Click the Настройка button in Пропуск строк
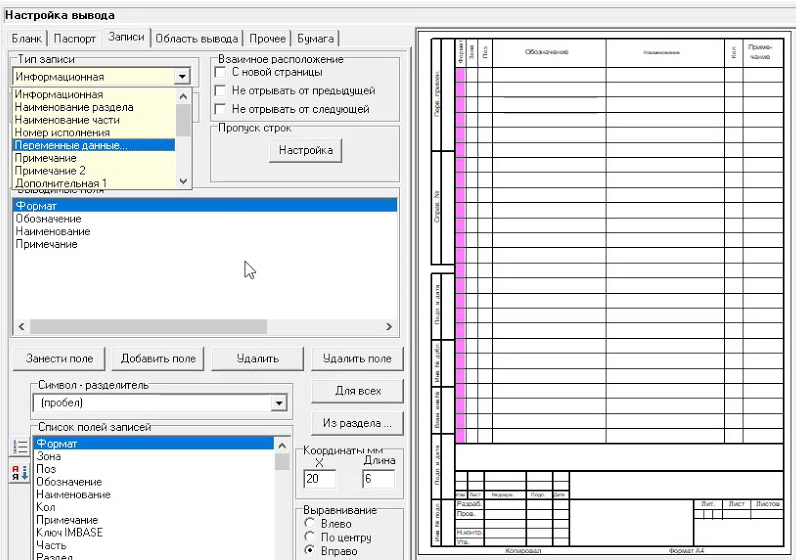The width and height of the screenshot is (796, 560). (306, 150)
